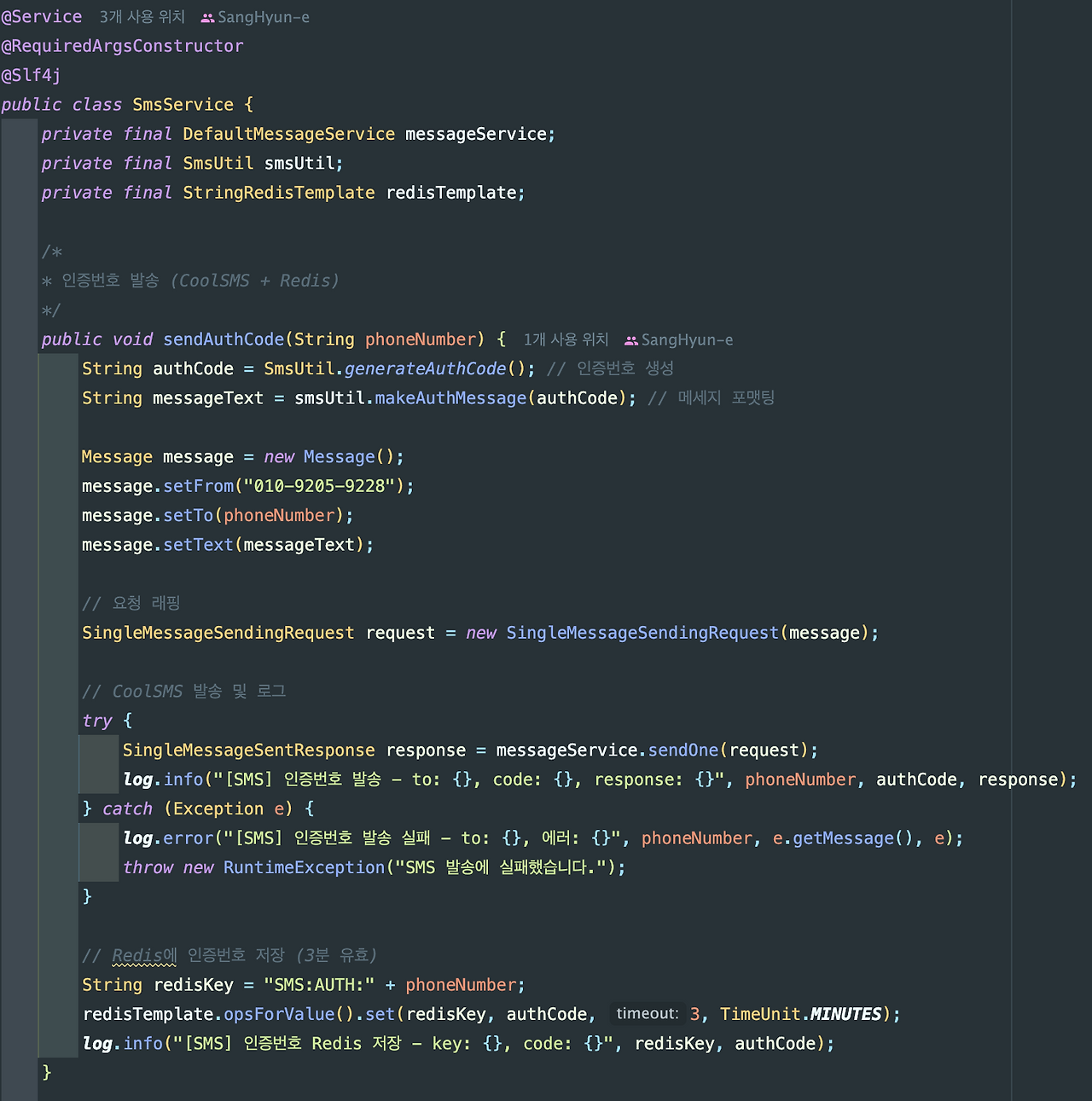Image resolution: width=1092 pixels, height=1101 pixels.
Task: Open the class-level "3개 사용 위치" usages hint
Action: tap(142, 17)
